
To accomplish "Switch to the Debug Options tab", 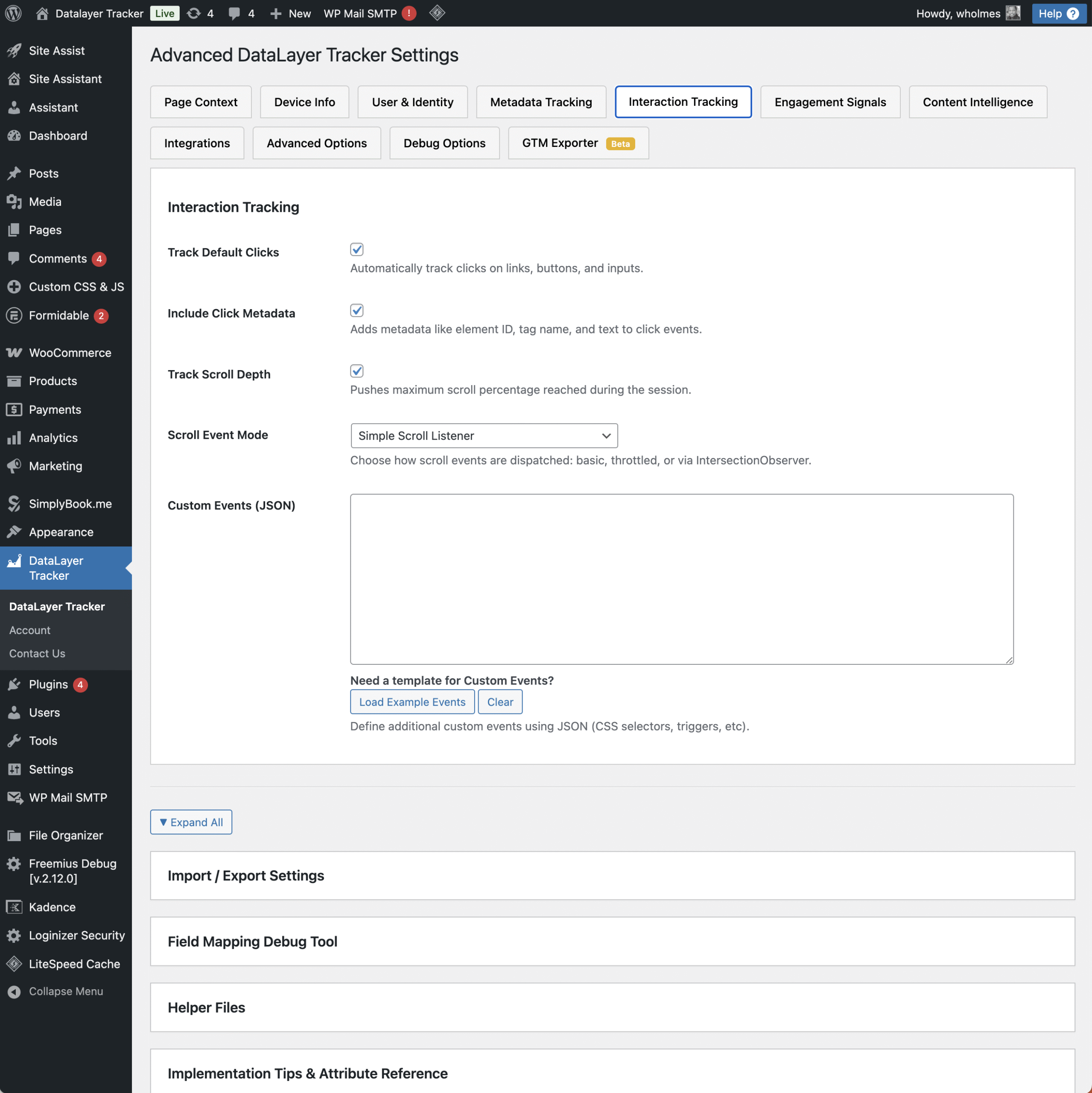I will point(444,143).
